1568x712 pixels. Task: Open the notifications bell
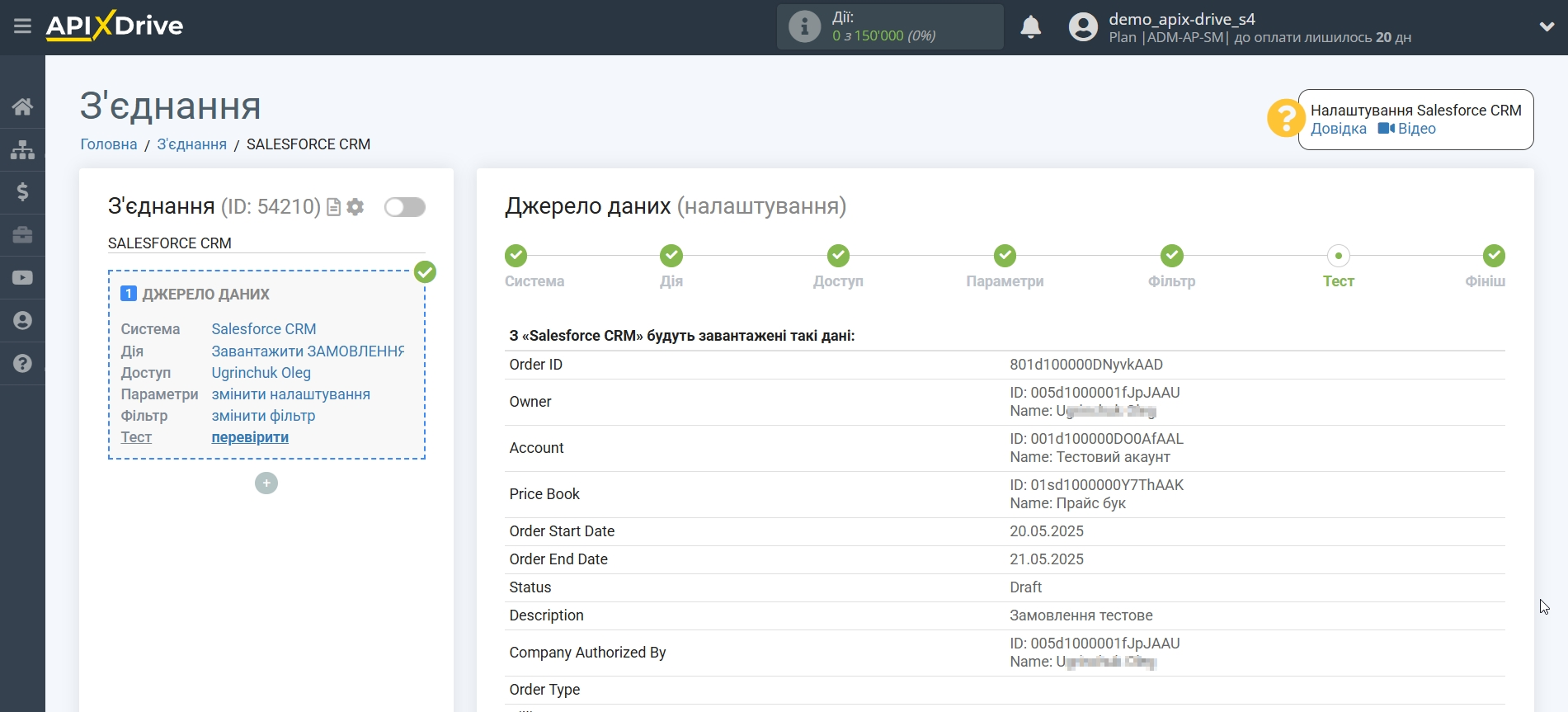(x=1030, y=27)
